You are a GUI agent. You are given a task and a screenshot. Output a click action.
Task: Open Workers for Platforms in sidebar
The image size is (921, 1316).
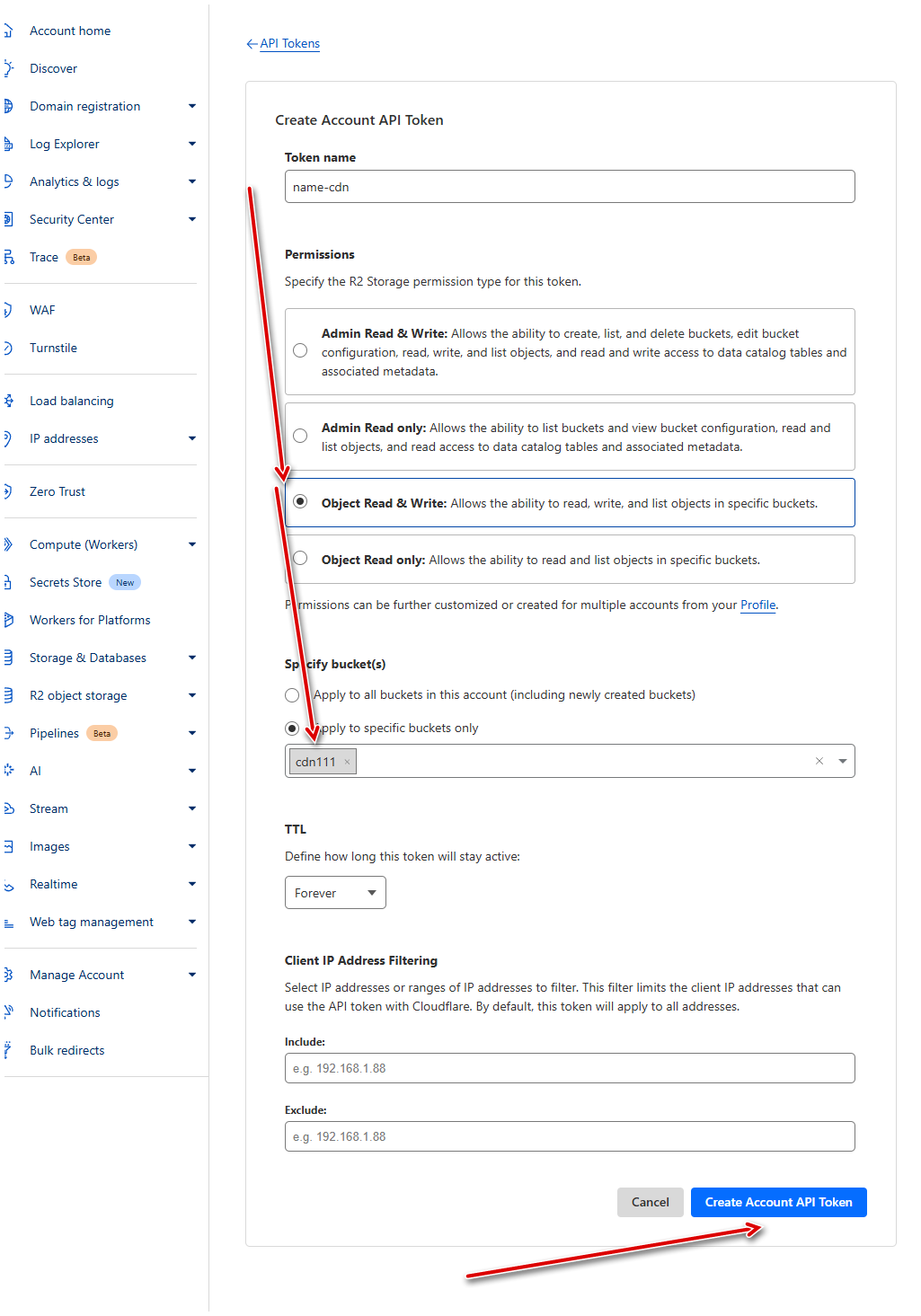point(90,620)
